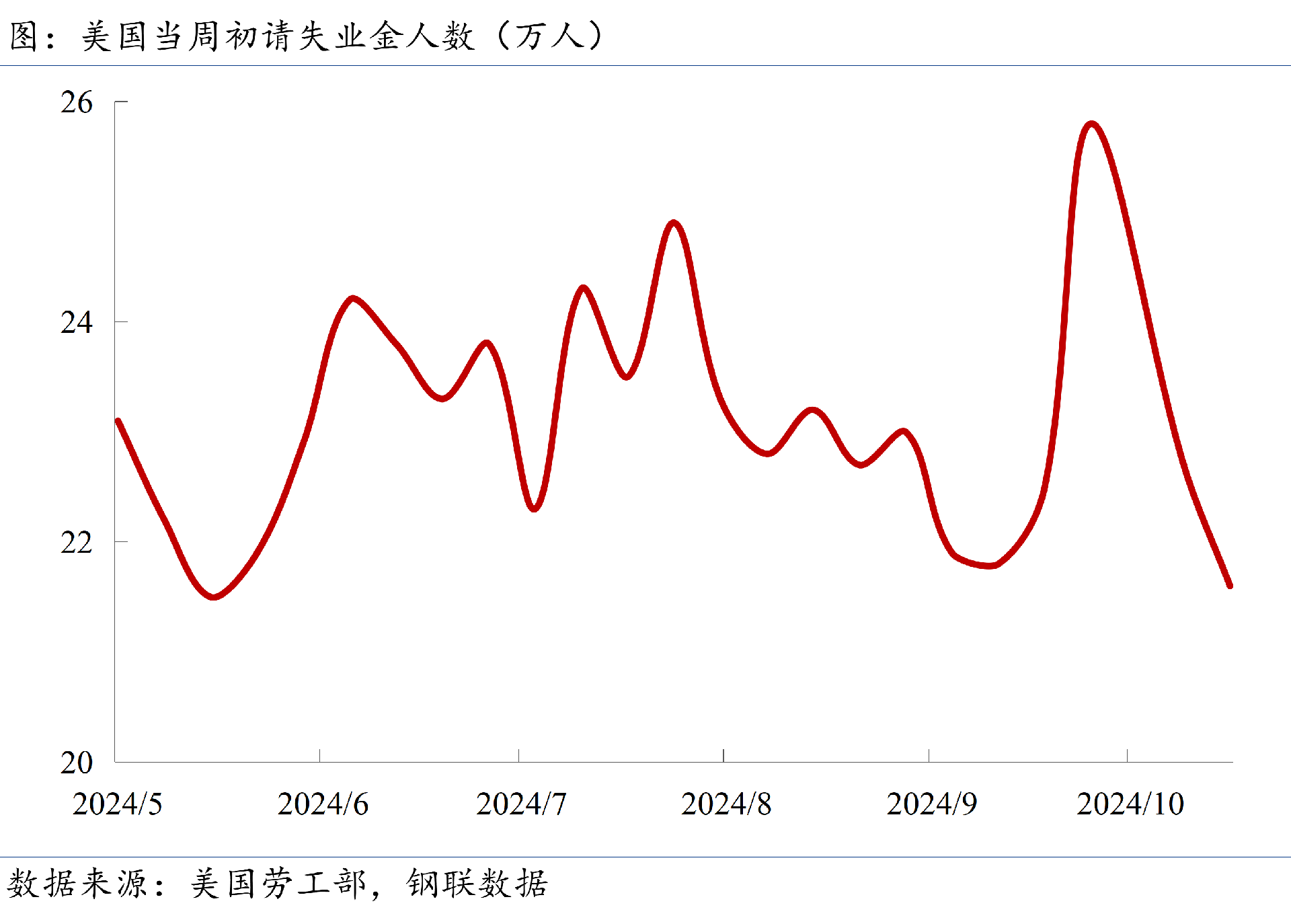Click the late-July peak near 25

[673, 223]
